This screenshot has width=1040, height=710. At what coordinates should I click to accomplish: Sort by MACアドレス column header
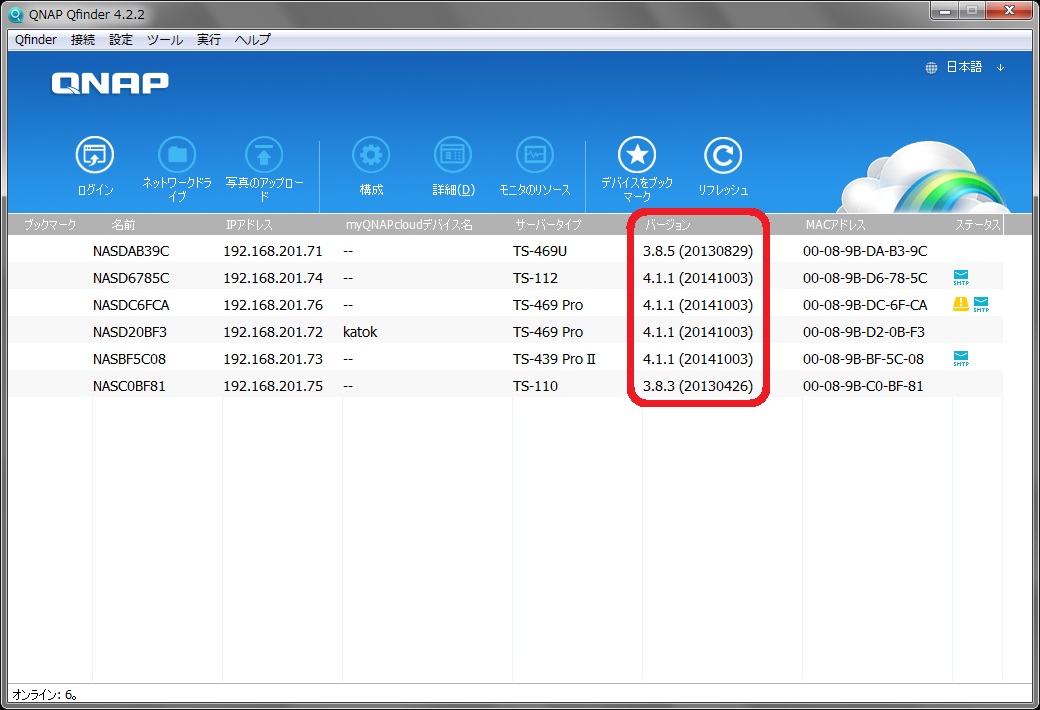click(836, 225)
